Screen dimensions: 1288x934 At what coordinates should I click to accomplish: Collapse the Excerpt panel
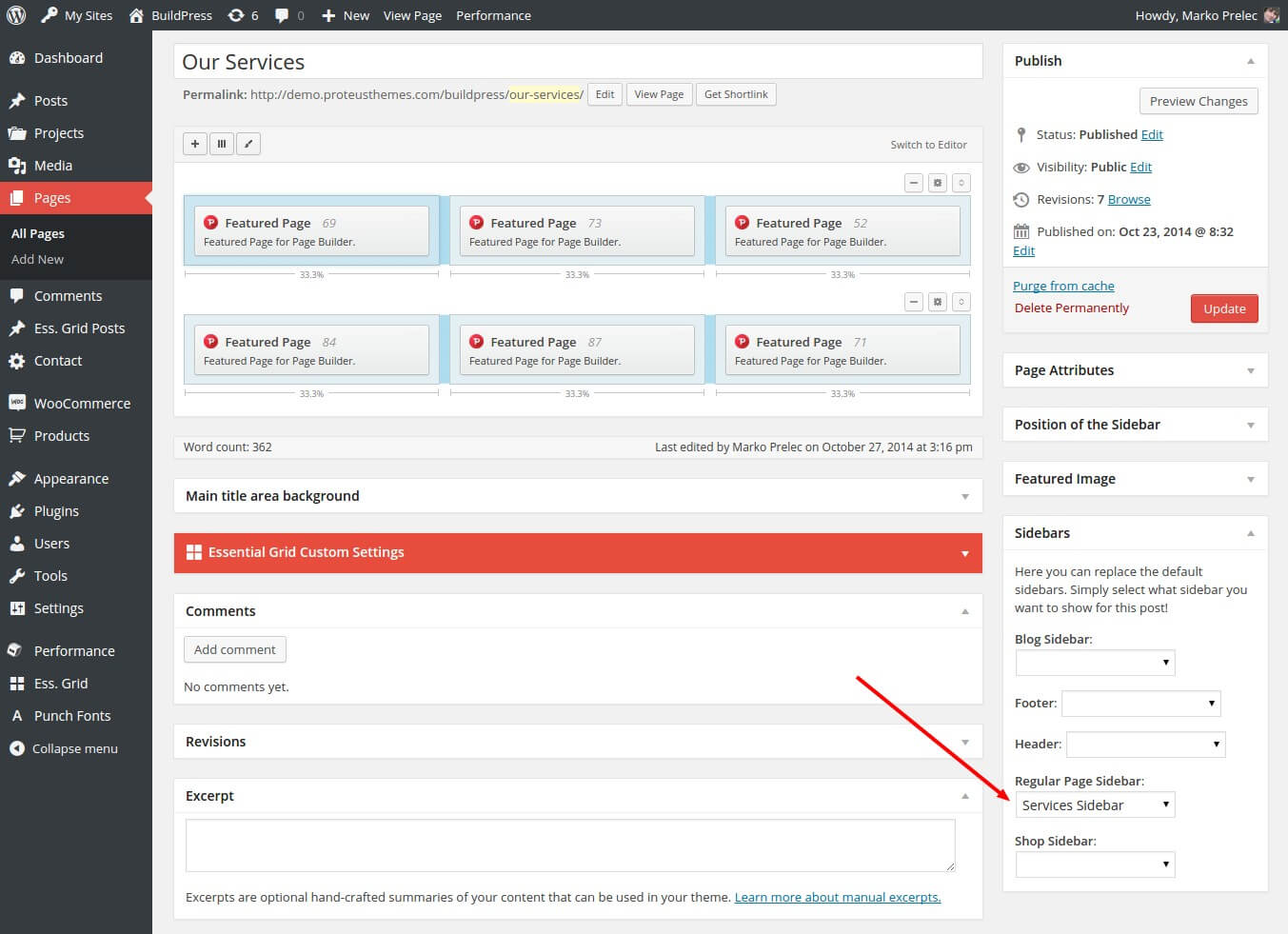[965, 796]
